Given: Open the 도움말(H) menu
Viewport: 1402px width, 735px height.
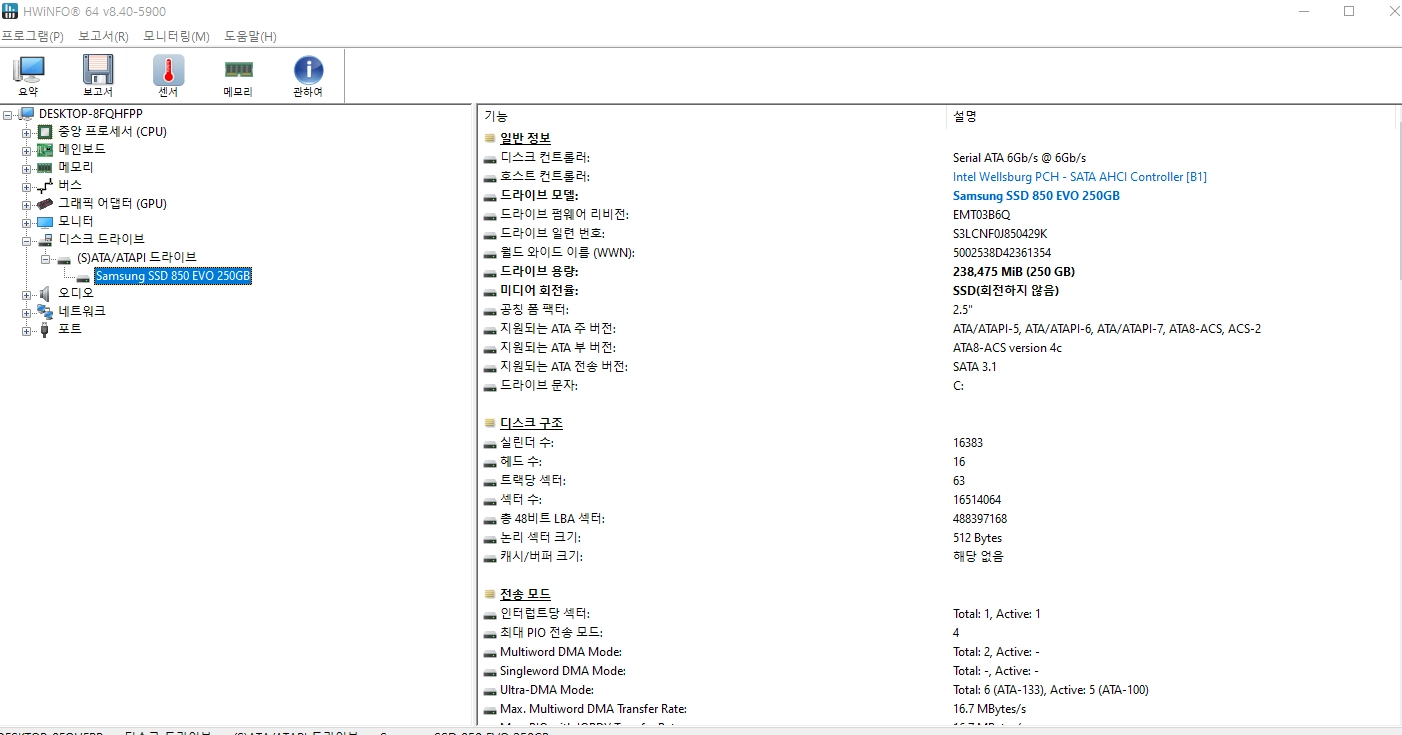Looking at the screenshot, I should 250,36.
